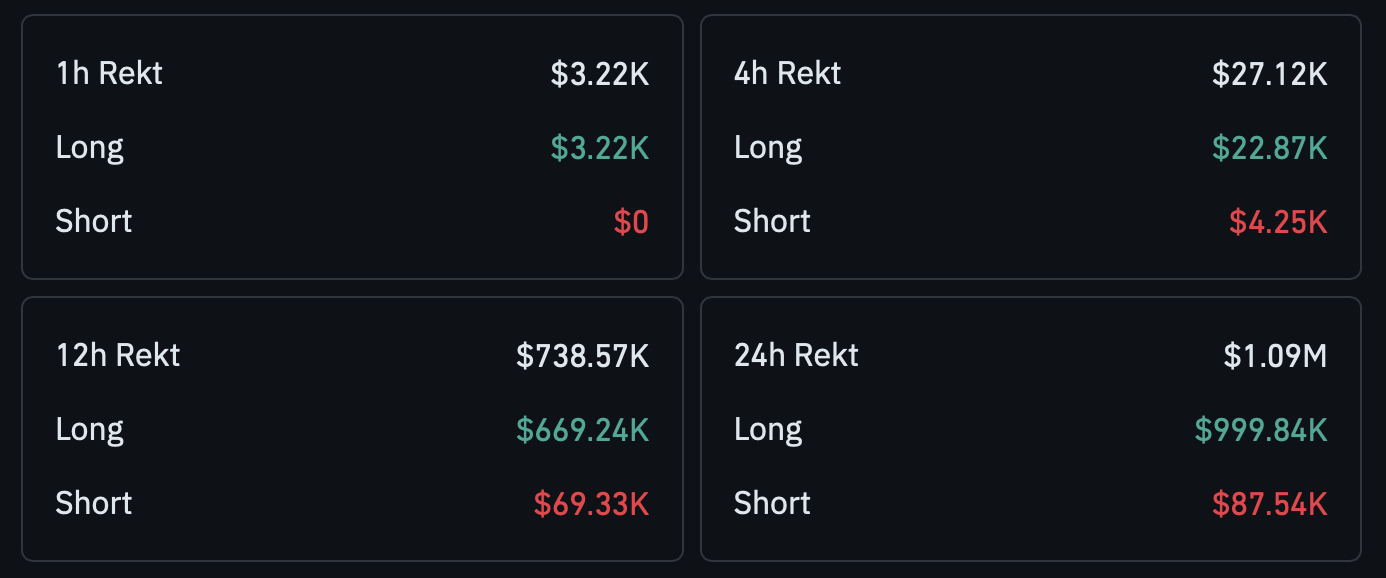
Task: Click the 24h Long value $999.84K
Action: click(1261, 430)
